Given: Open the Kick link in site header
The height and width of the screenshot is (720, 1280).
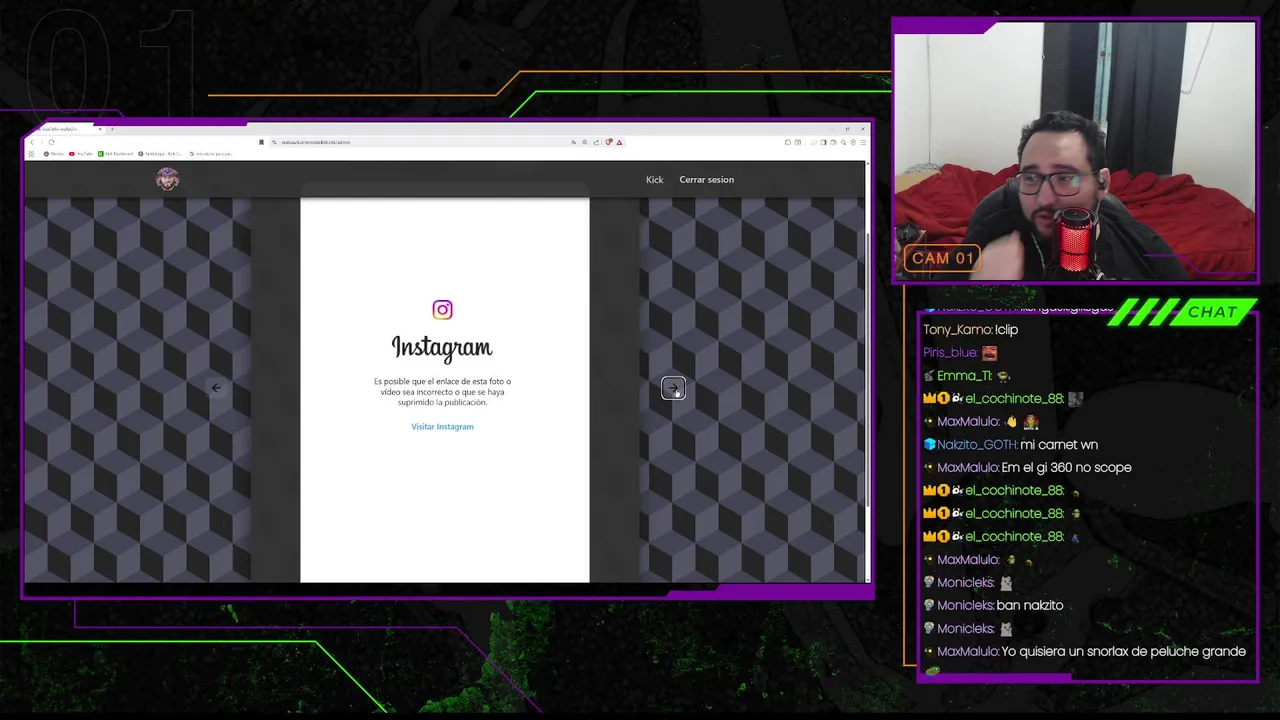Looking at the screenshot, I should 654,180.
